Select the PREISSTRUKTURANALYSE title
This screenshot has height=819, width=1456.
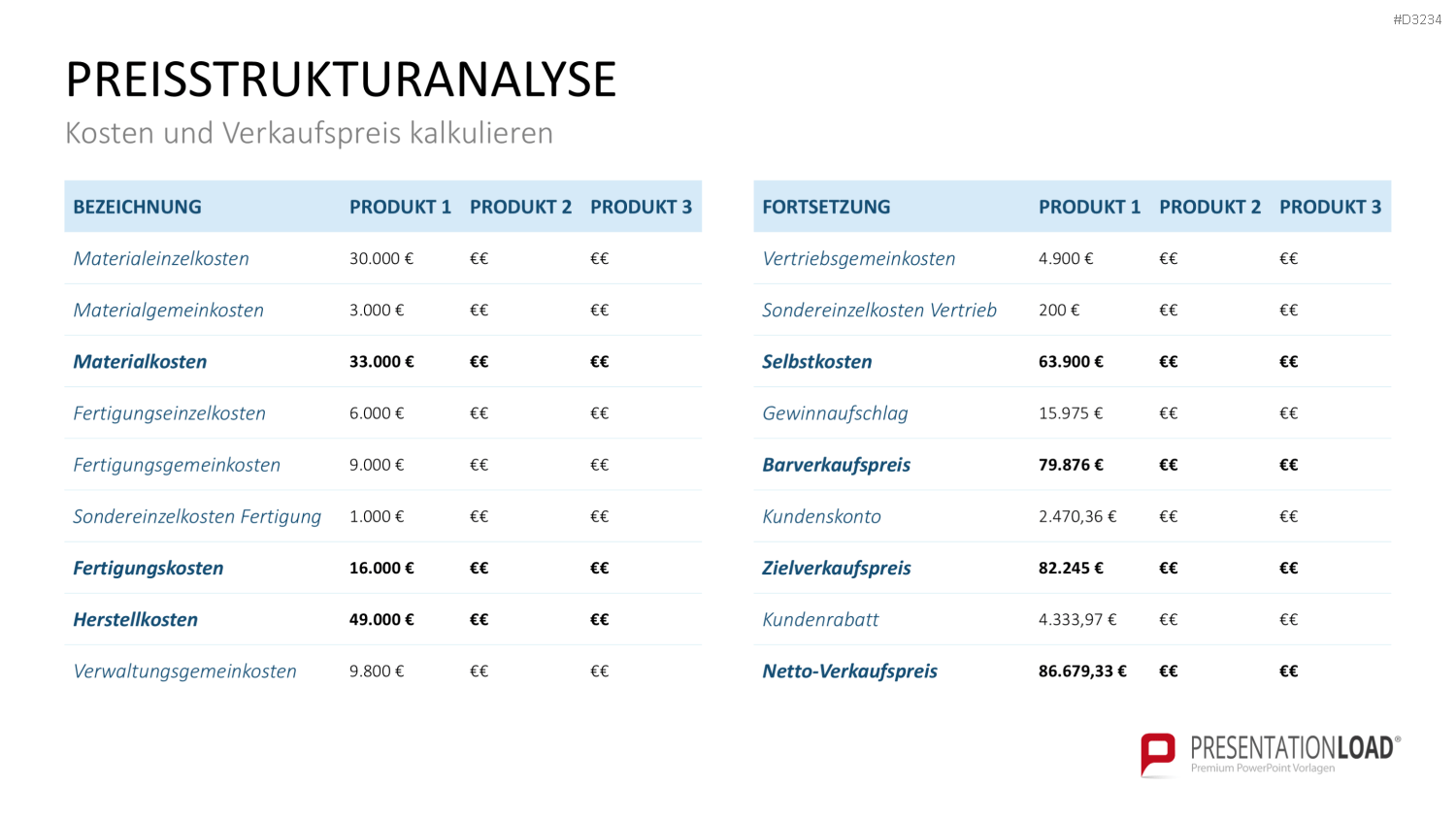point(341,80)
